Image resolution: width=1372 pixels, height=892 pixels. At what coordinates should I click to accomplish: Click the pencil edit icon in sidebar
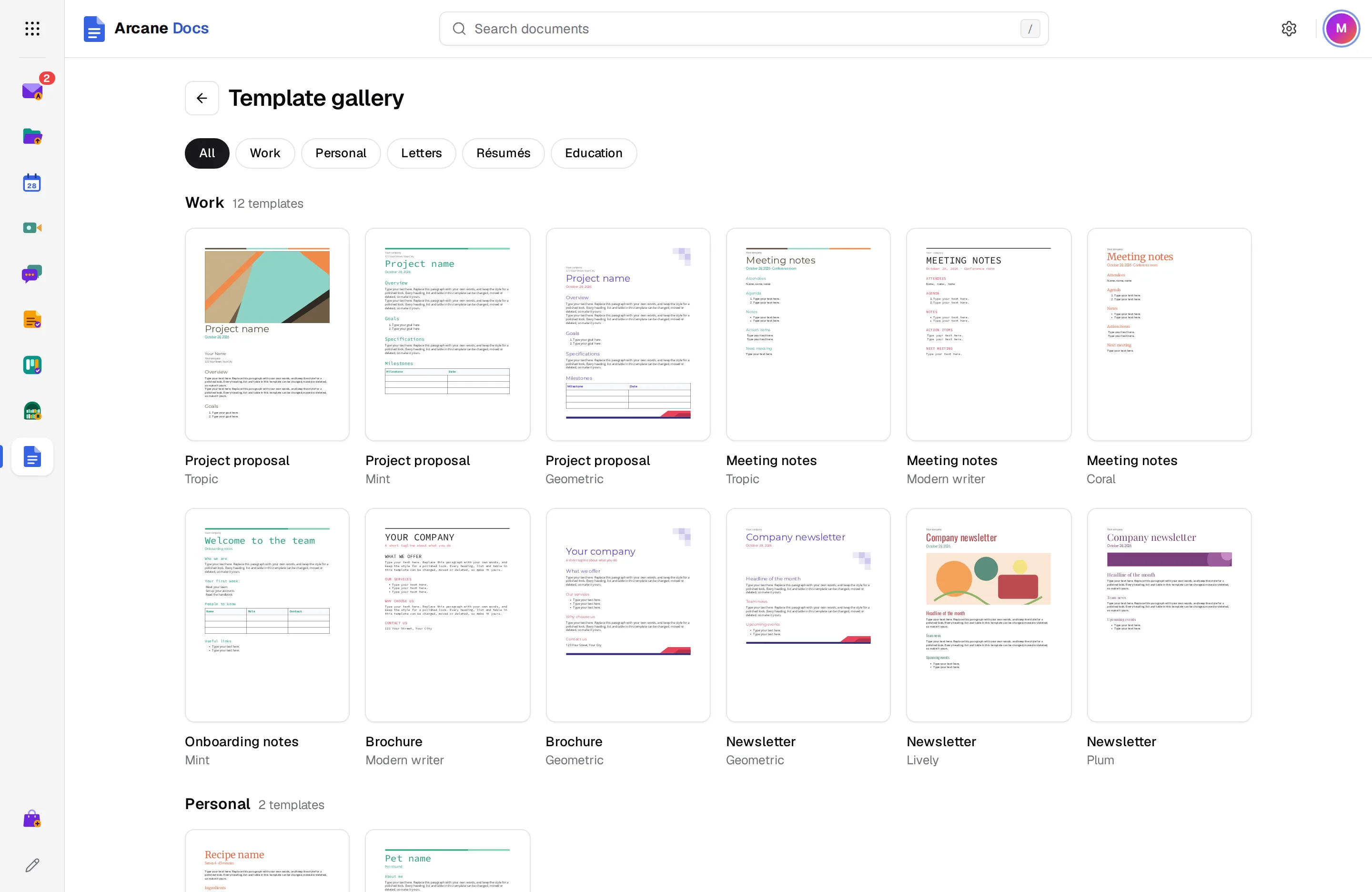pyautogui.click(x=32, y=865)
